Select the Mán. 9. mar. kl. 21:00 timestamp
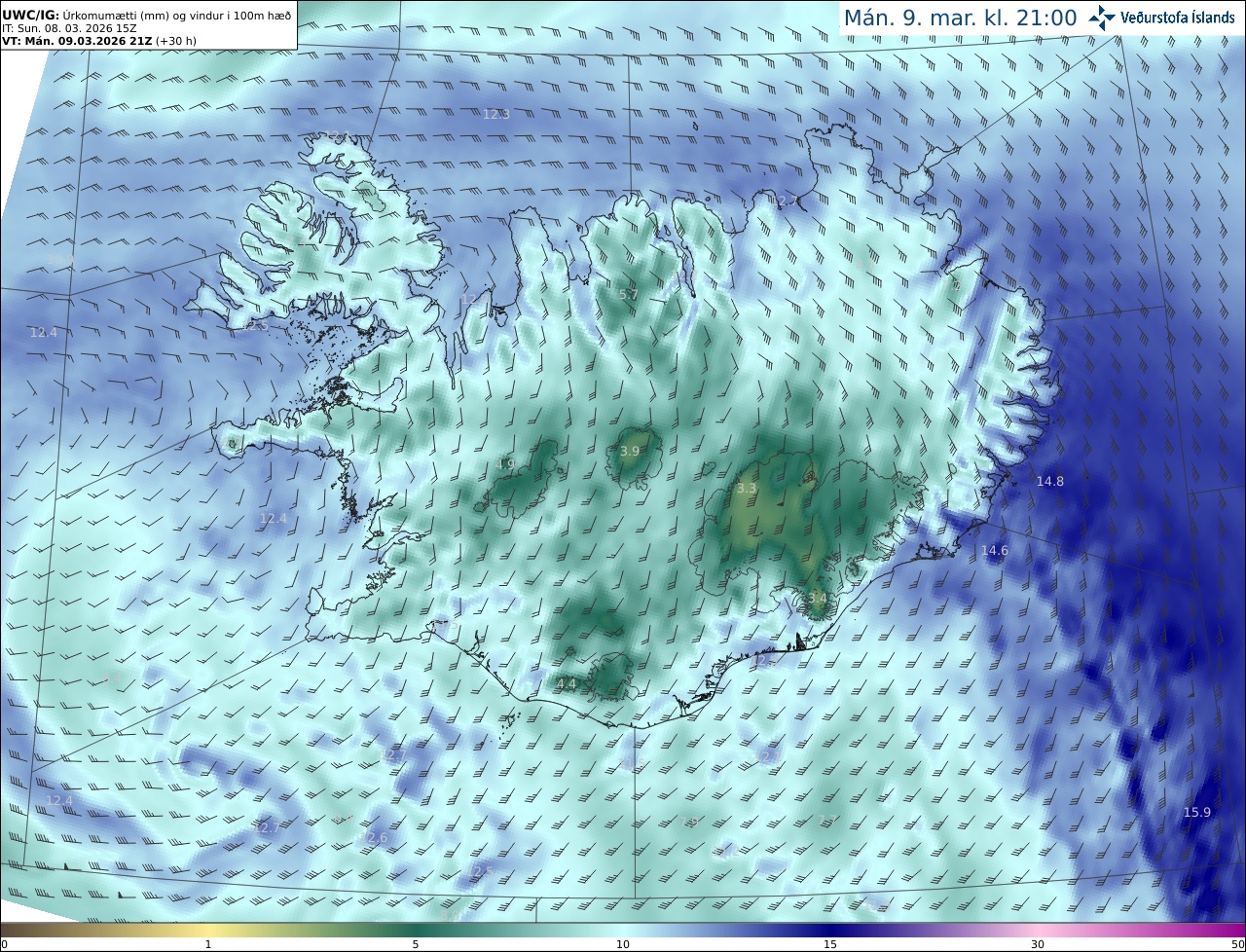The width and height of the screenshot is (1246, 952). tap(960, 18)
